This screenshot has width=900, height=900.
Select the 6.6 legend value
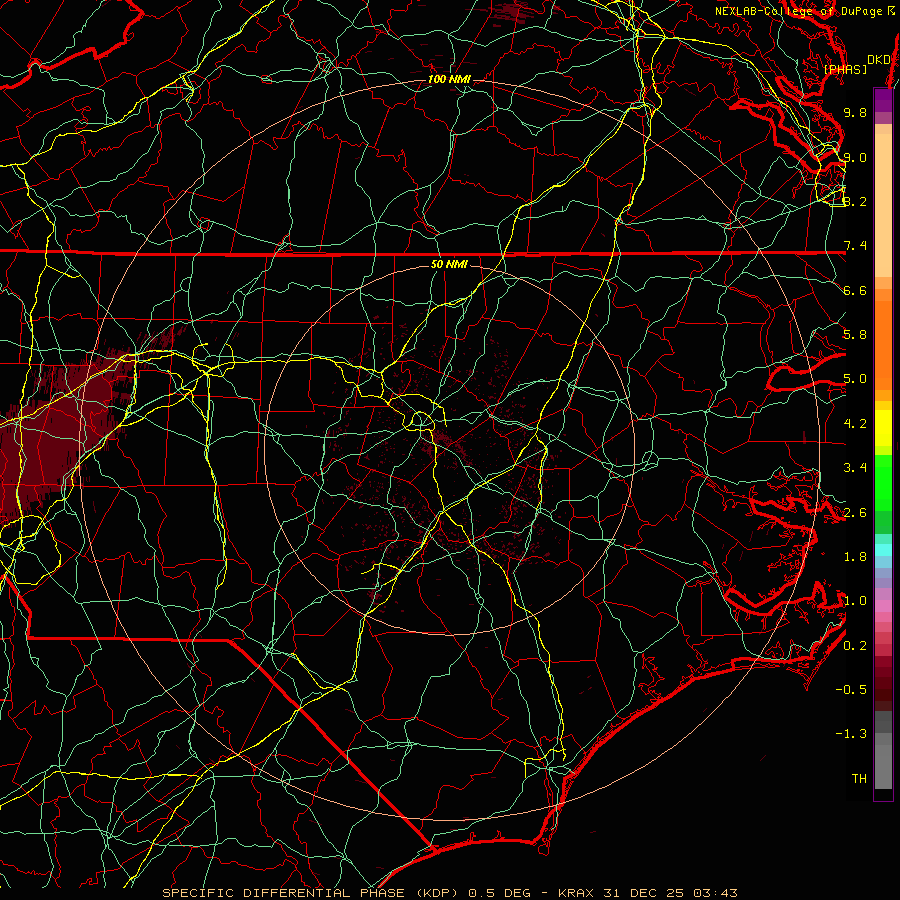[x=855, y=290]
